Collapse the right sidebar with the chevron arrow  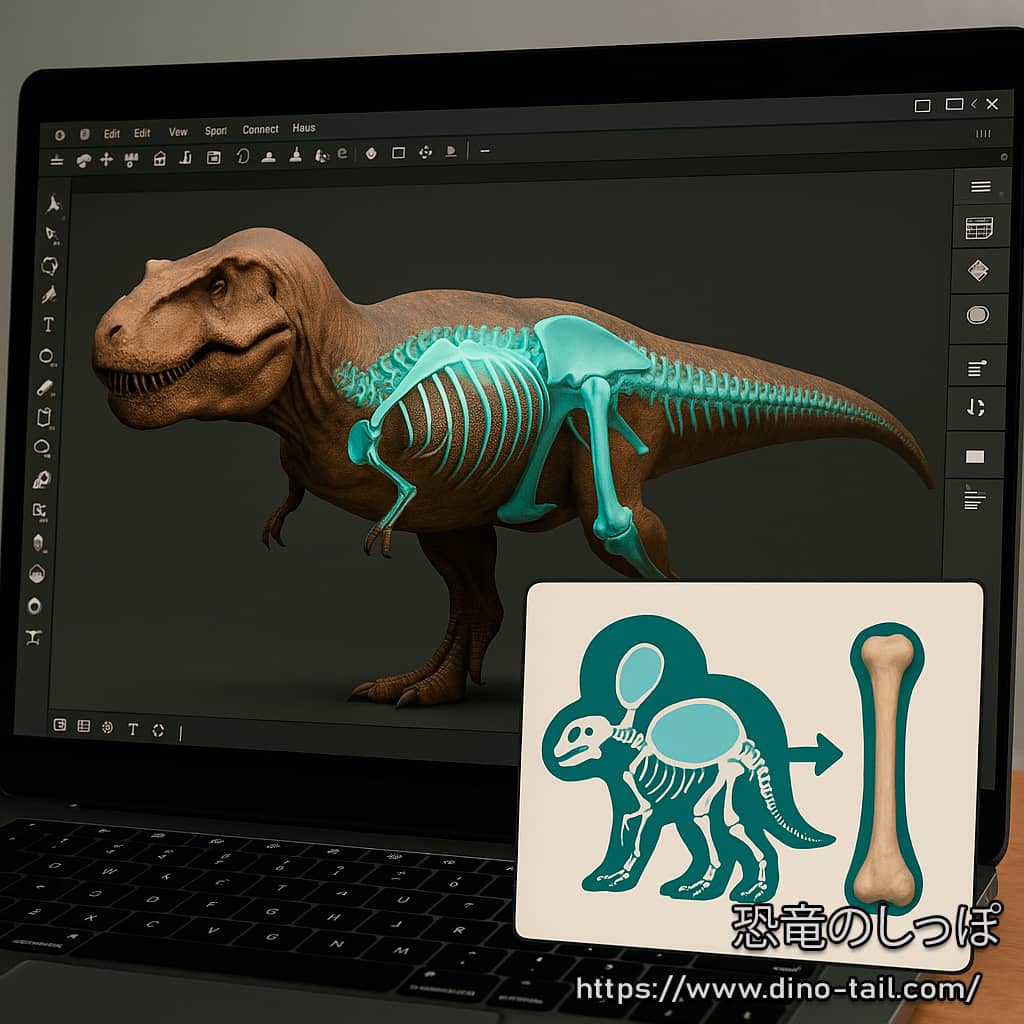(972, 104)
